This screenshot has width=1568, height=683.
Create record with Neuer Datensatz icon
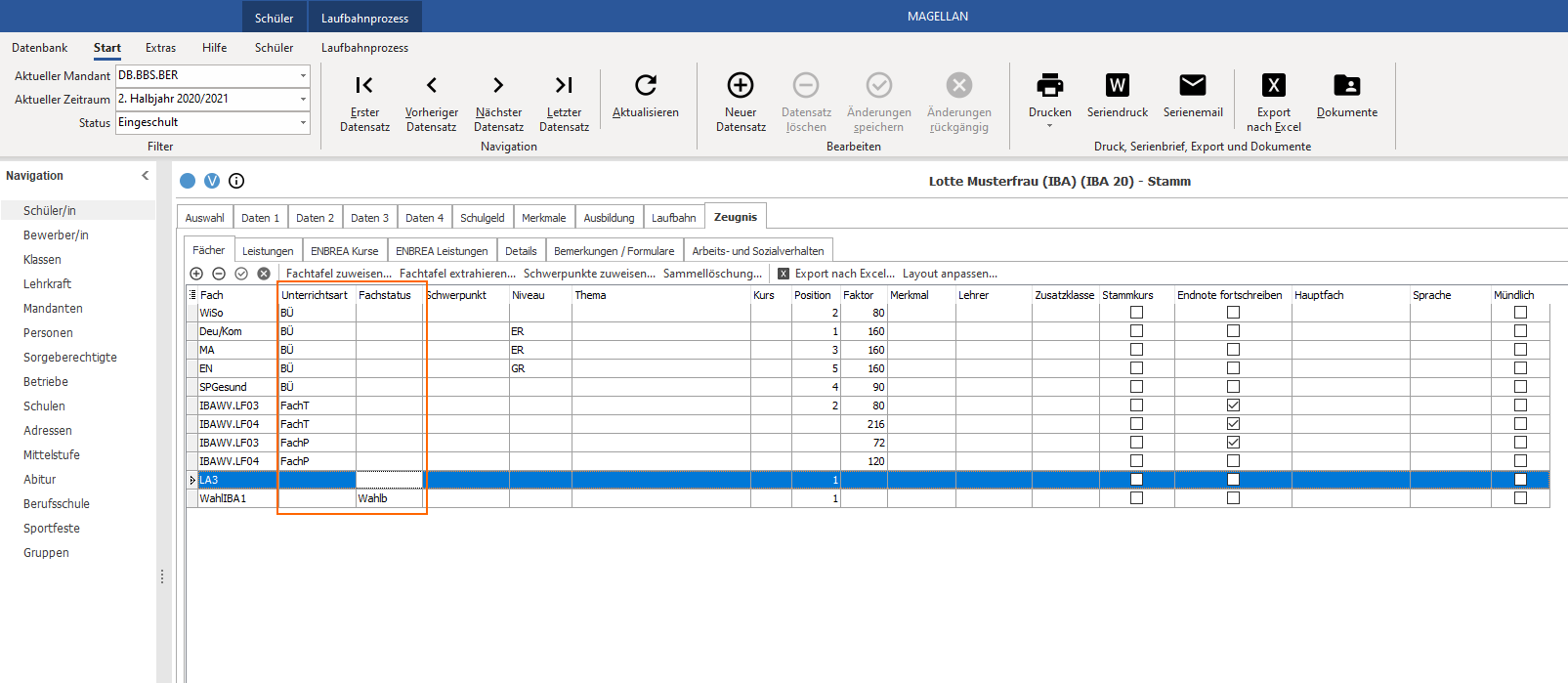coord(741,85)
